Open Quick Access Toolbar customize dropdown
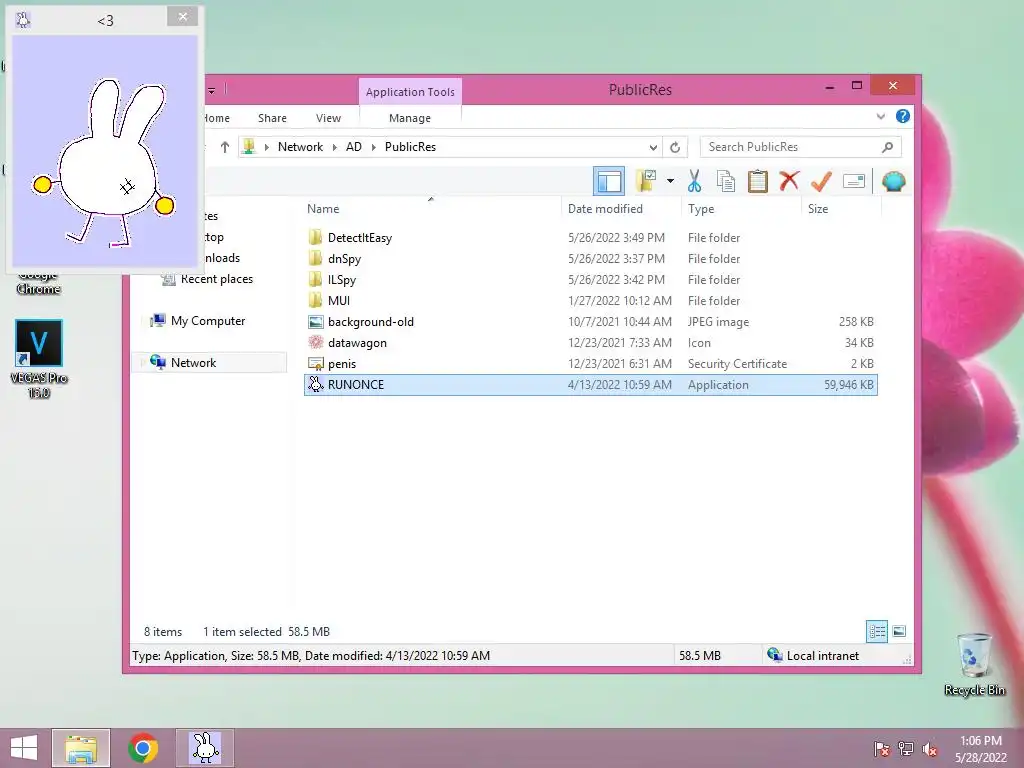The width and height of the screenshot is (1024, 768). tap(212, 91)
